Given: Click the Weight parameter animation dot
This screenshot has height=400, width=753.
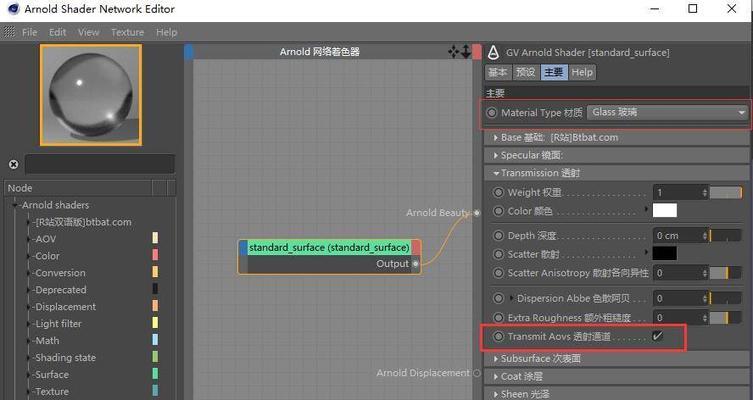Looking at the screenshot, I should [x=498, y=193].
